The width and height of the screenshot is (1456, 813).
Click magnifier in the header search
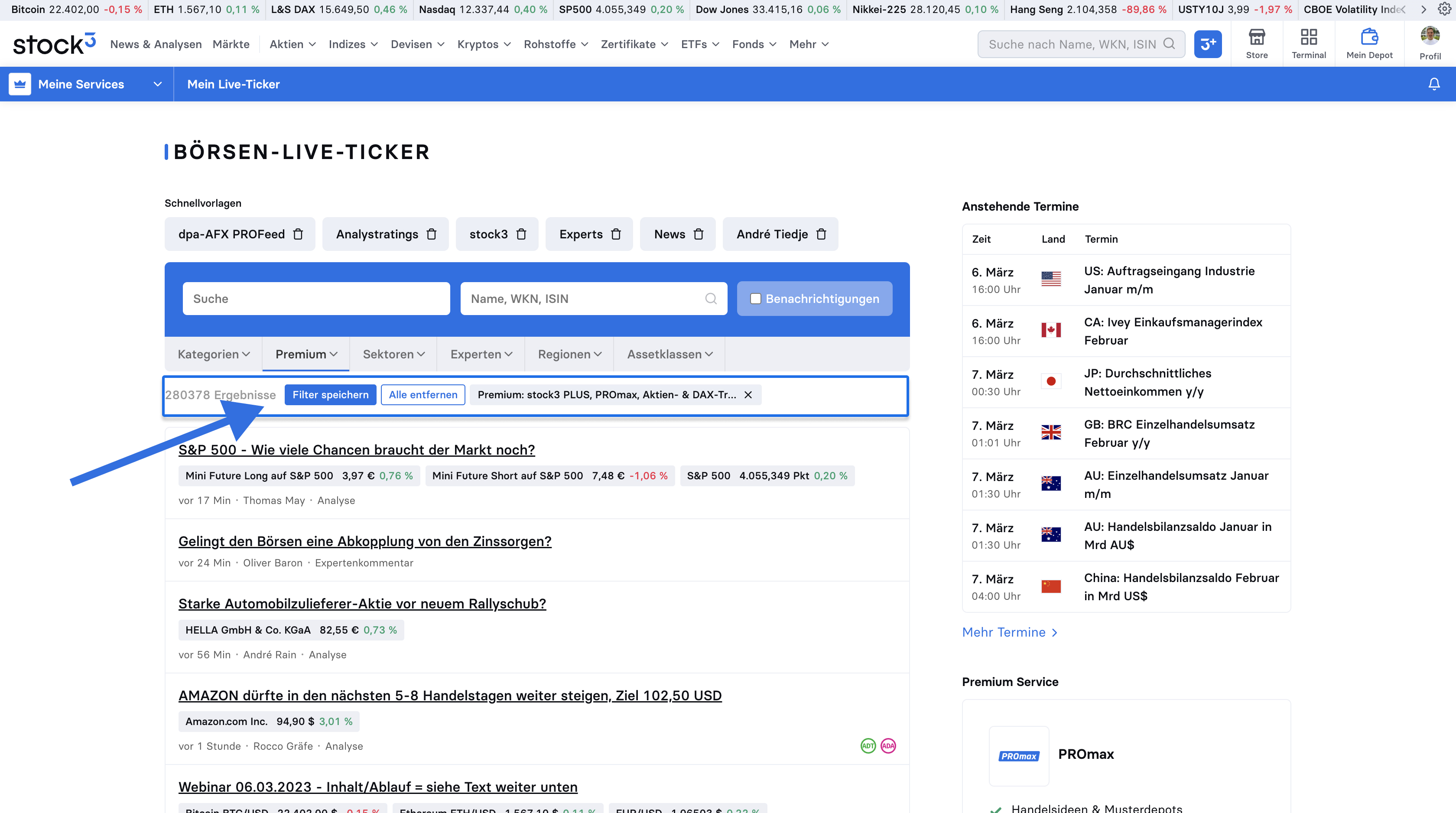click(x=1169, y=44)
